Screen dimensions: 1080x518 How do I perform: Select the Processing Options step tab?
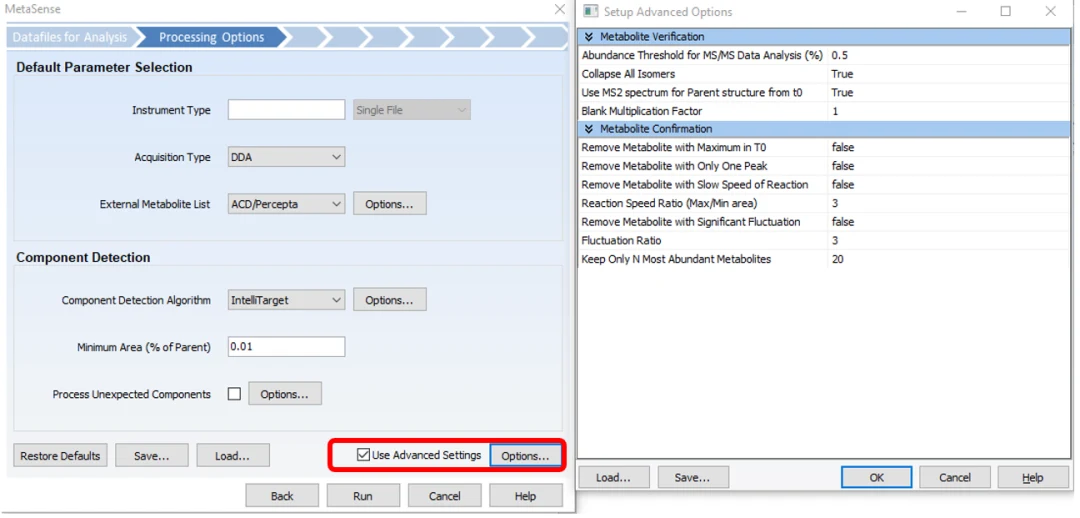pyautogui.click(x=211, y=37)
